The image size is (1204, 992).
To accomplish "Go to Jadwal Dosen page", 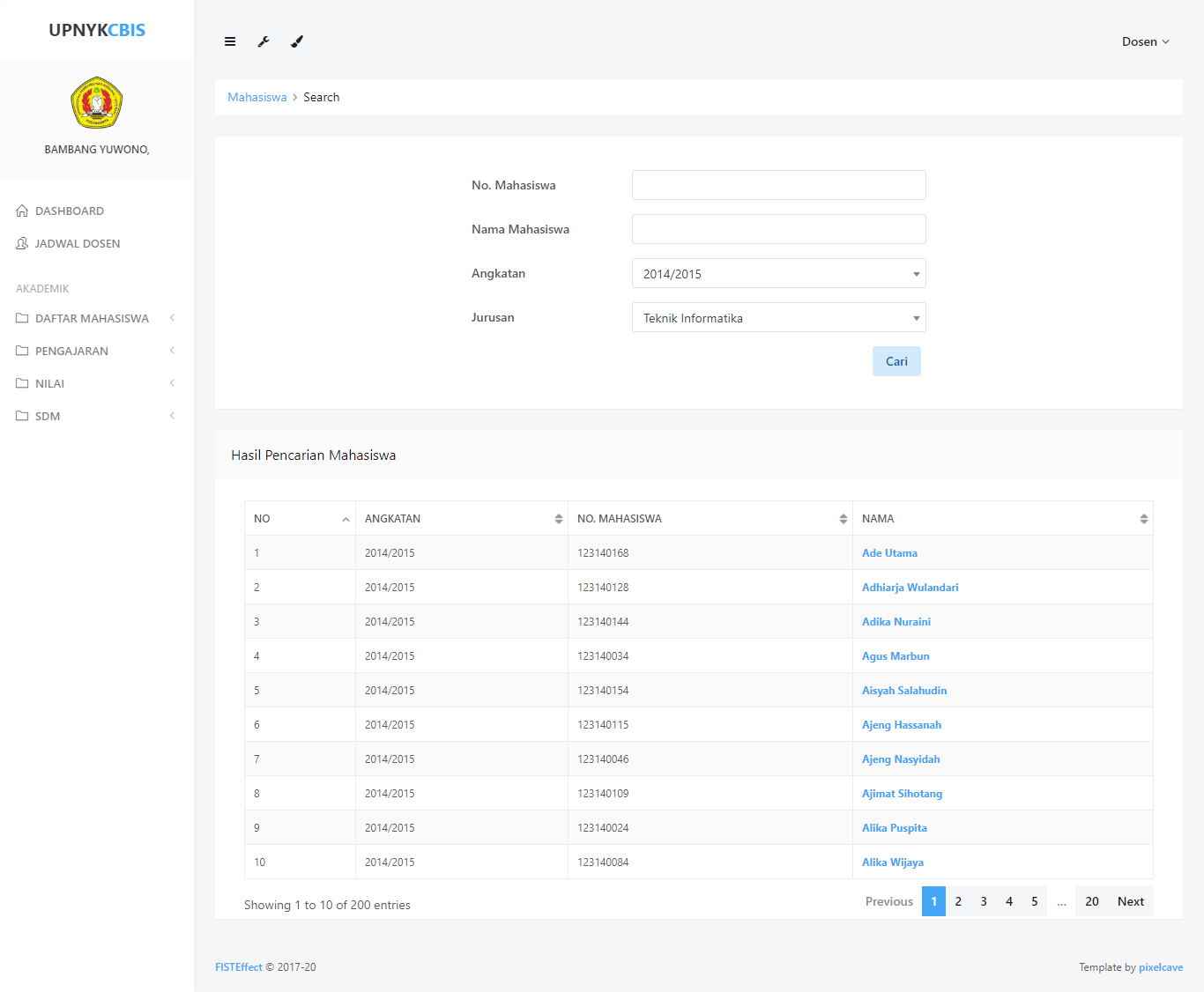I will (x=77, y=243).
